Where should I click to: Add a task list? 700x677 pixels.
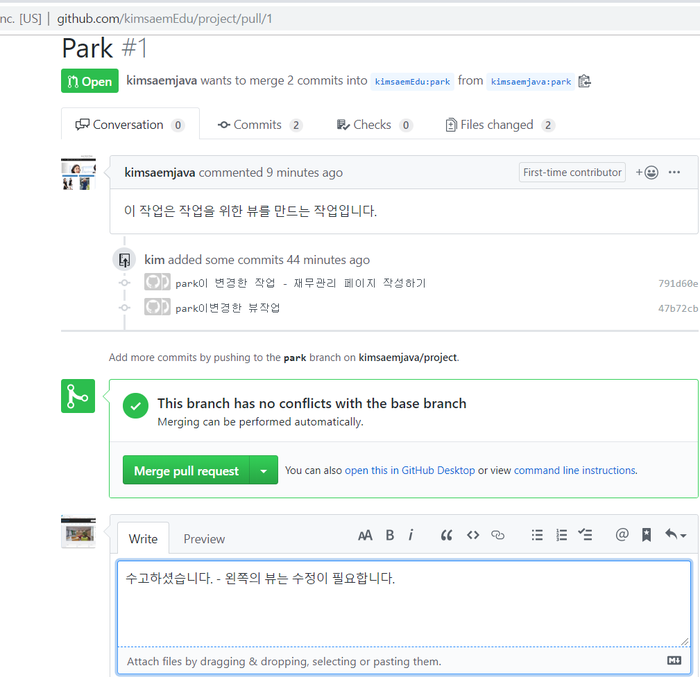(585, 535)
